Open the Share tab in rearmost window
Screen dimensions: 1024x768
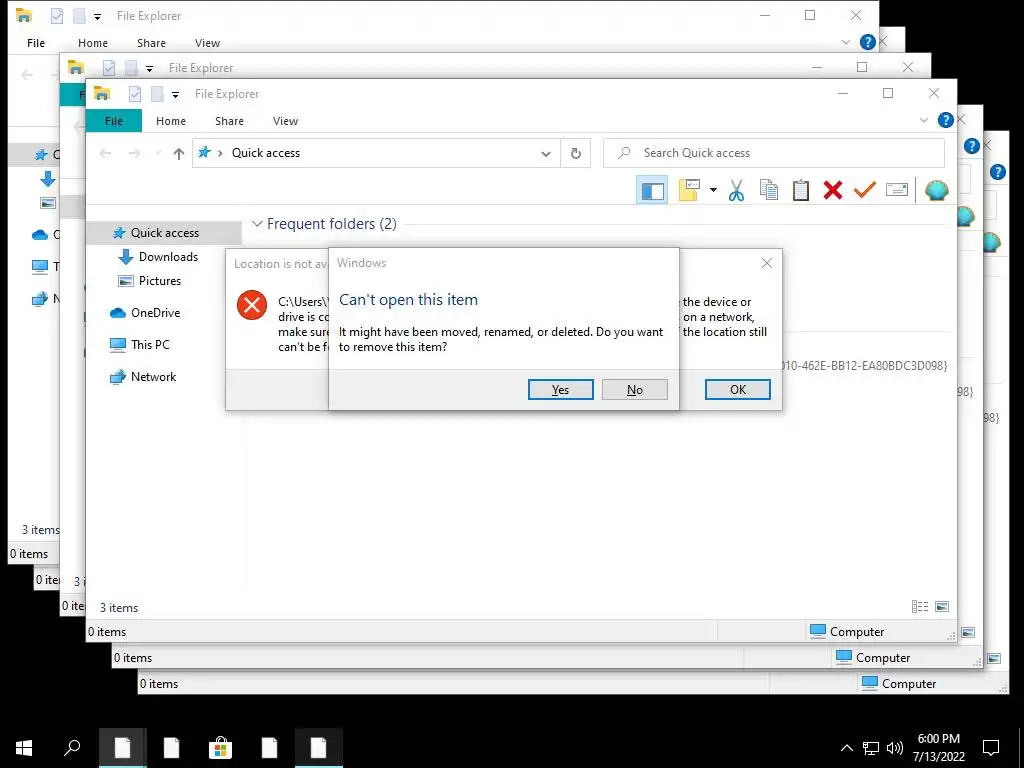coord(151,43)
